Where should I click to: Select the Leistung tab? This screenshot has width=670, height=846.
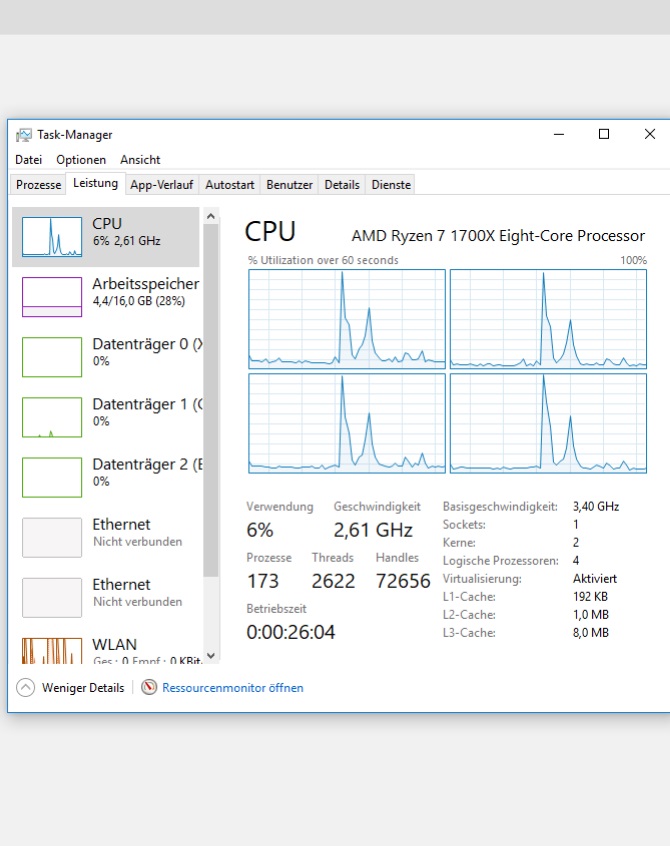[95, 183]
